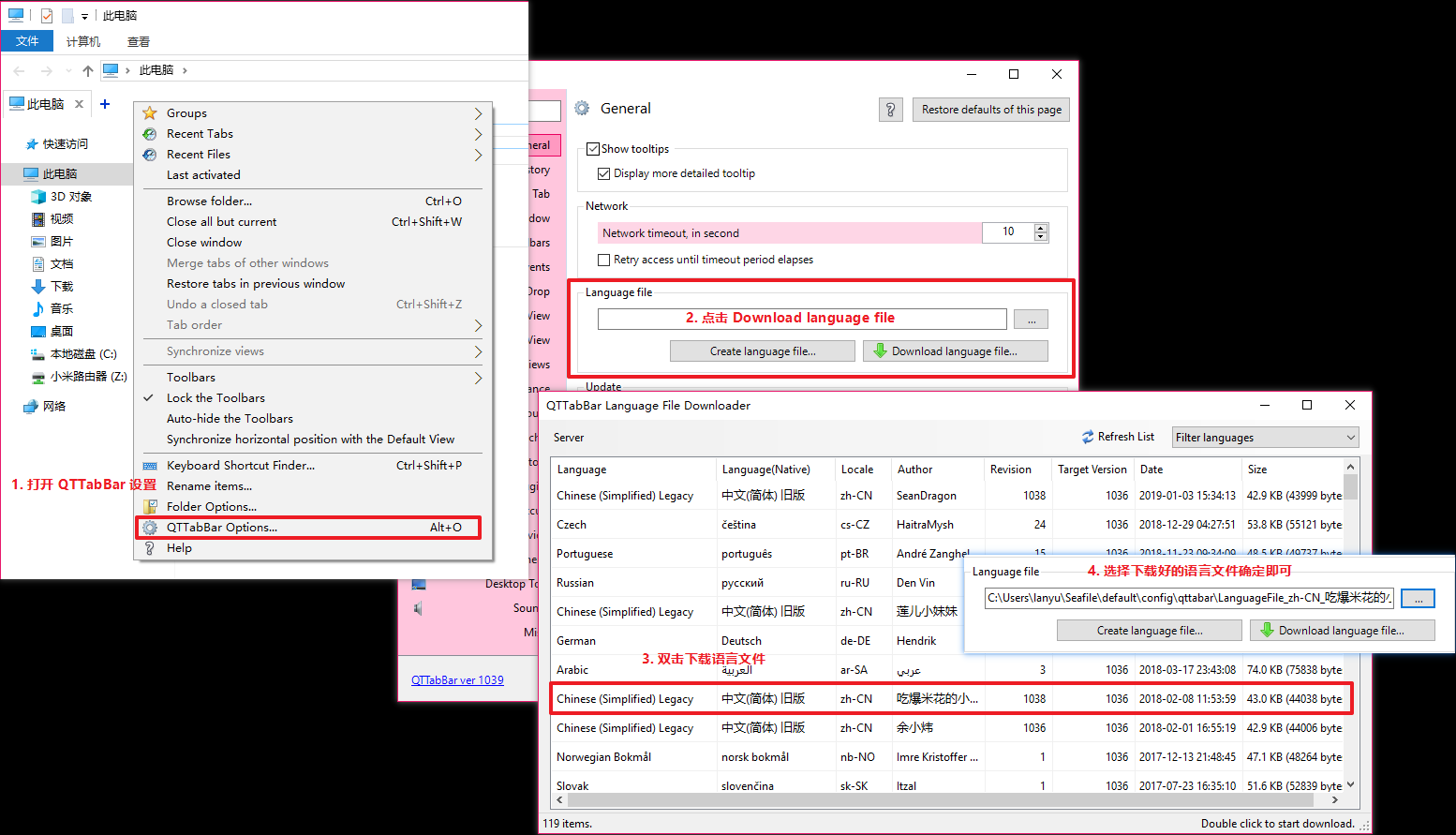Click the Recent Tabs icon
Image resolution: width=1456 pixels, height=835 pixels.
pyautogui.click(x=150, y=134)
